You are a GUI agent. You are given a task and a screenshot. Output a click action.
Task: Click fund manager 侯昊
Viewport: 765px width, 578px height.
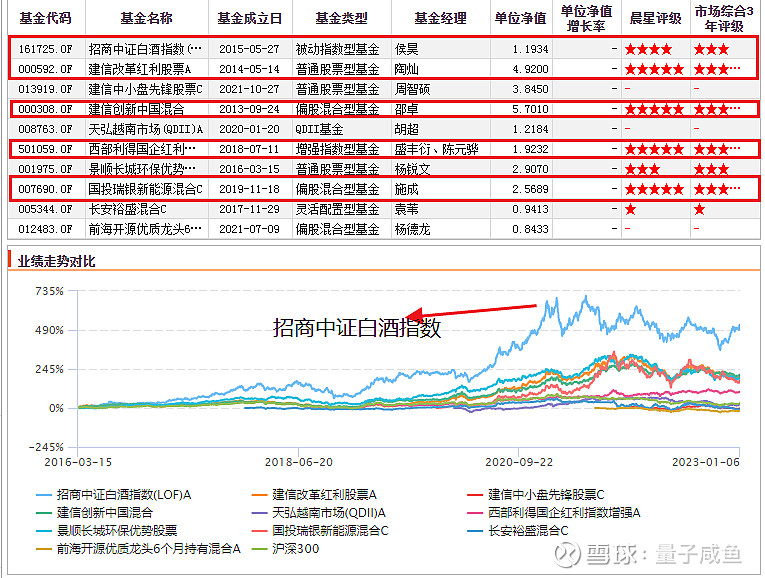(x=406, y=49)
